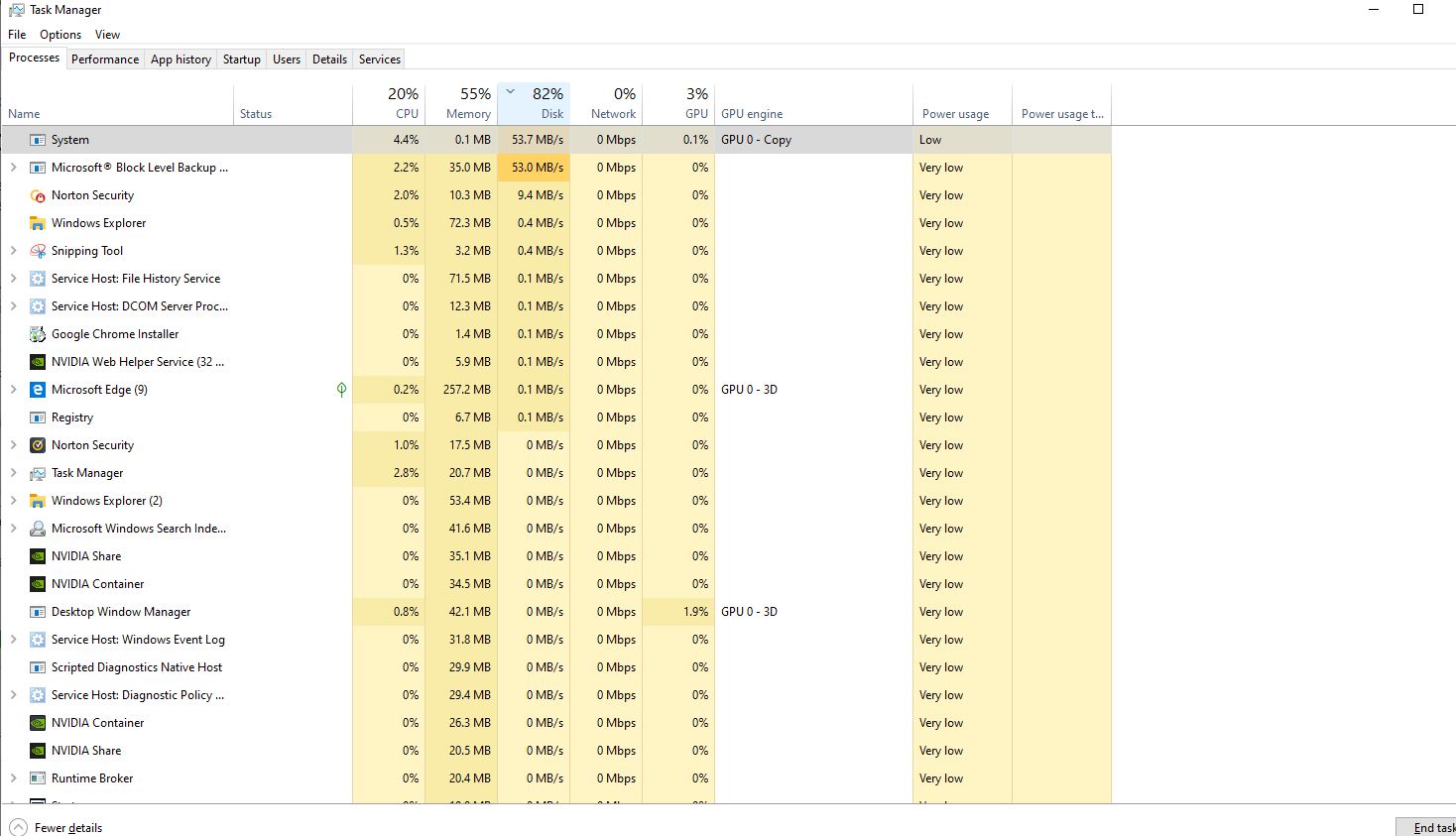Expand Service Host: DCOM Server Process
The image size is (1456, 836).
[x=13, y=306]
